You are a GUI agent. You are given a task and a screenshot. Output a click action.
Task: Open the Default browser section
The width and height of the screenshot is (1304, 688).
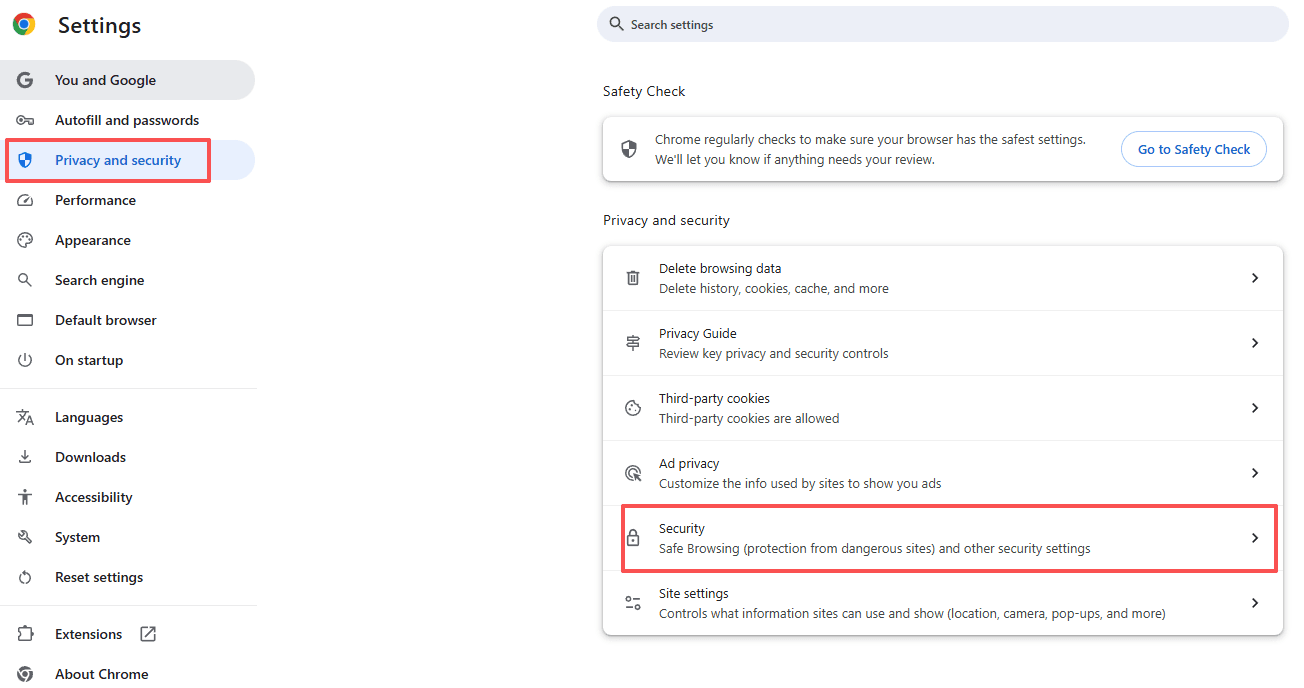[x=127, y=320]
